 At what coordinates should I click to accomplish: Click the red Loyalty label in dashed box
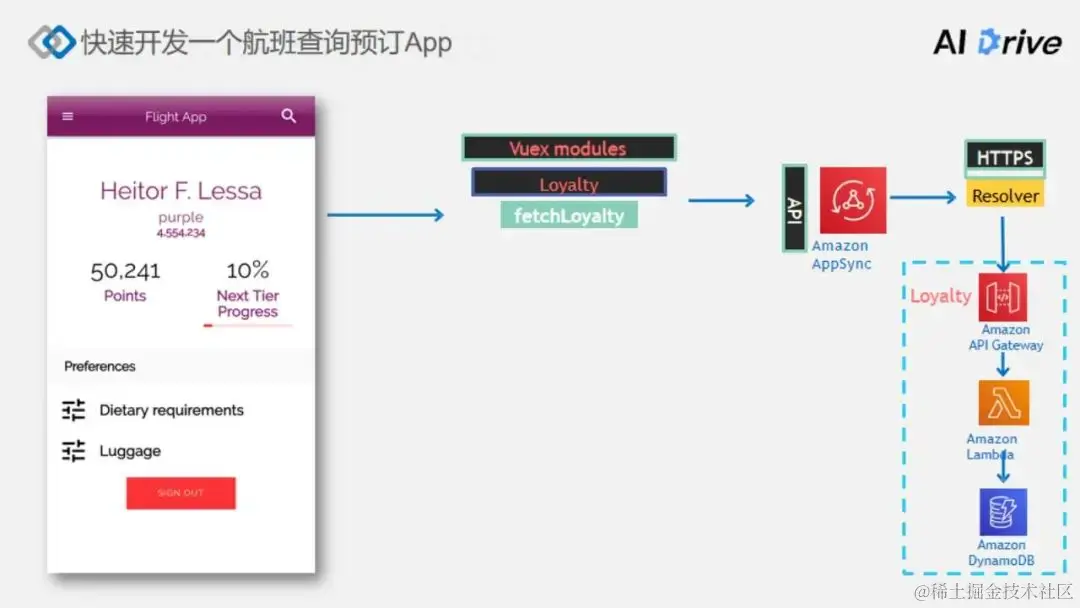pos(940,296)
